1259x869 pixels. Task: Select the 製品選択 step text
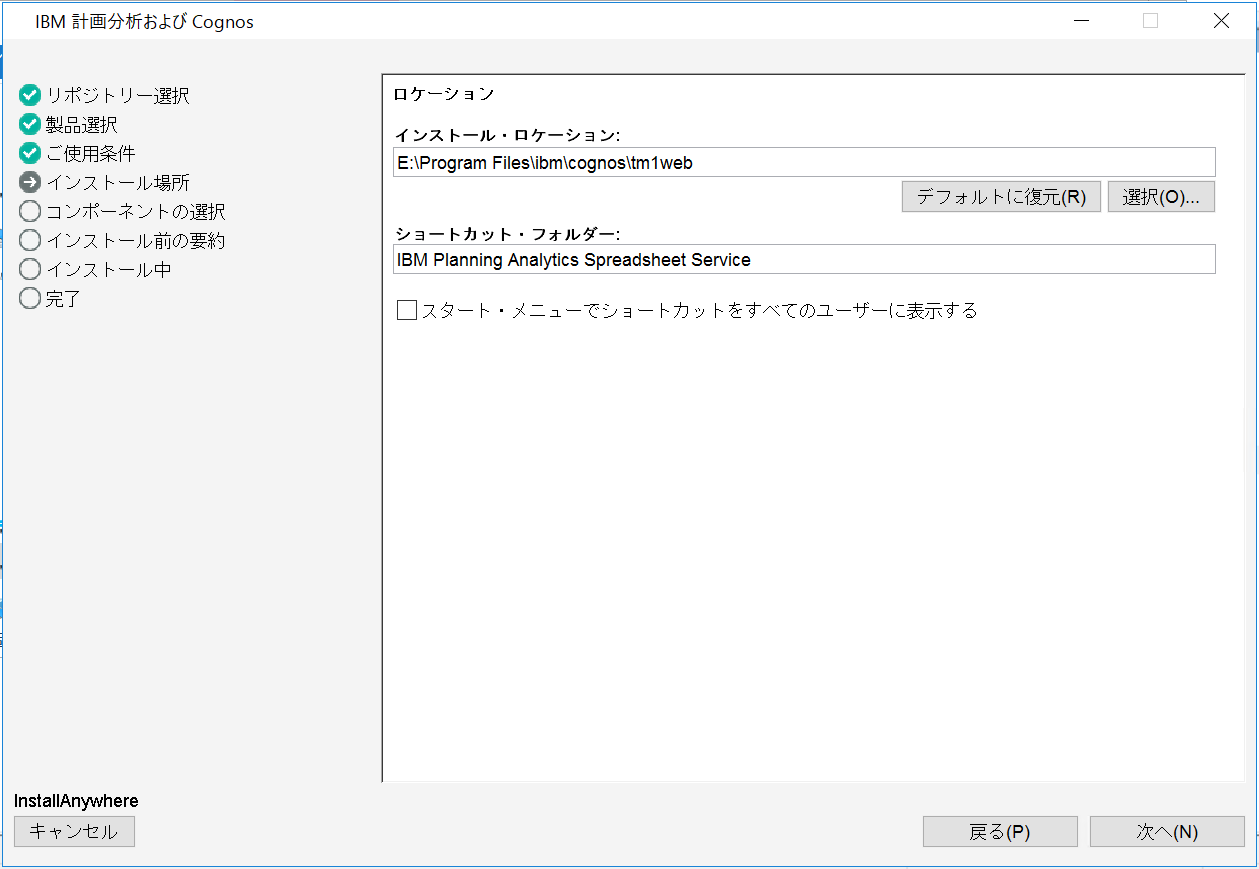point(82,125)
